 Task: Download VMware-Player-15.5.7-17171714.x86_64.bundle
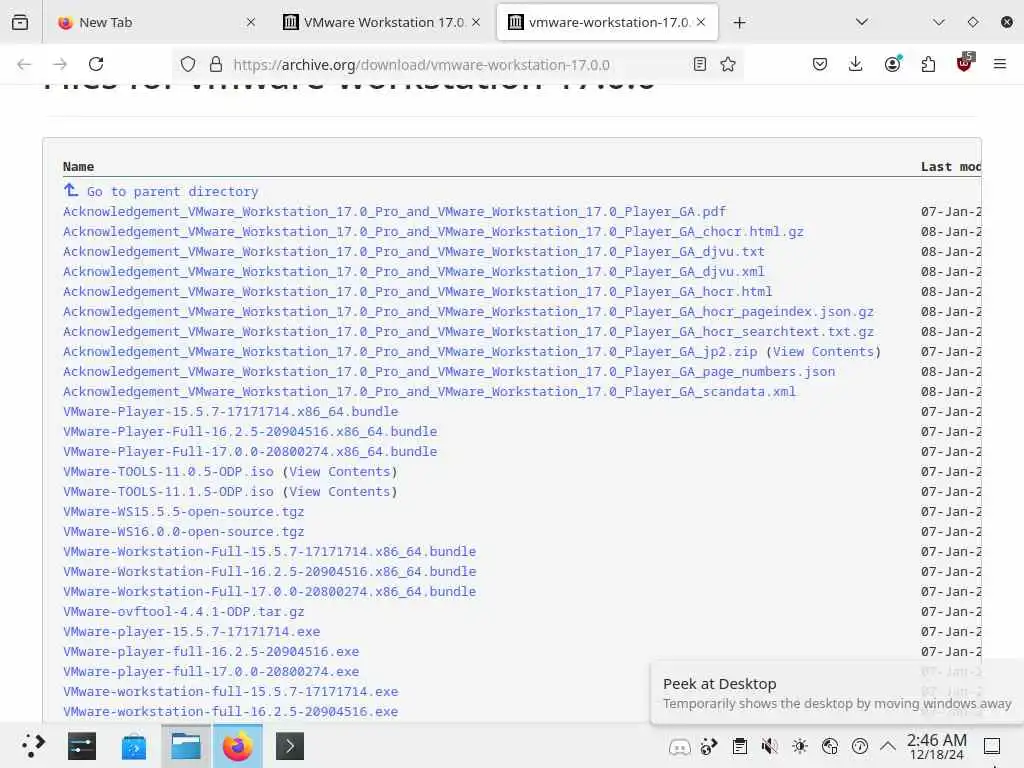point(231,411)
